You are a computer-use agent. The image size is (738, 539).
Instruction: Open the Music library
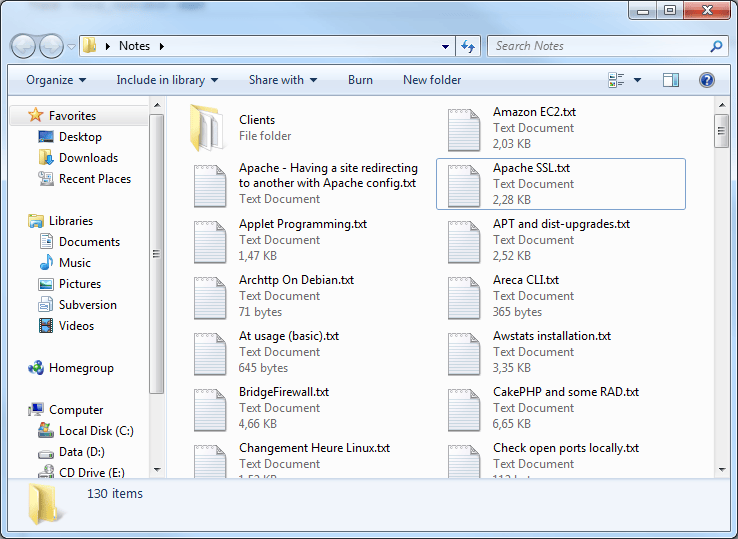click(74, 263)
